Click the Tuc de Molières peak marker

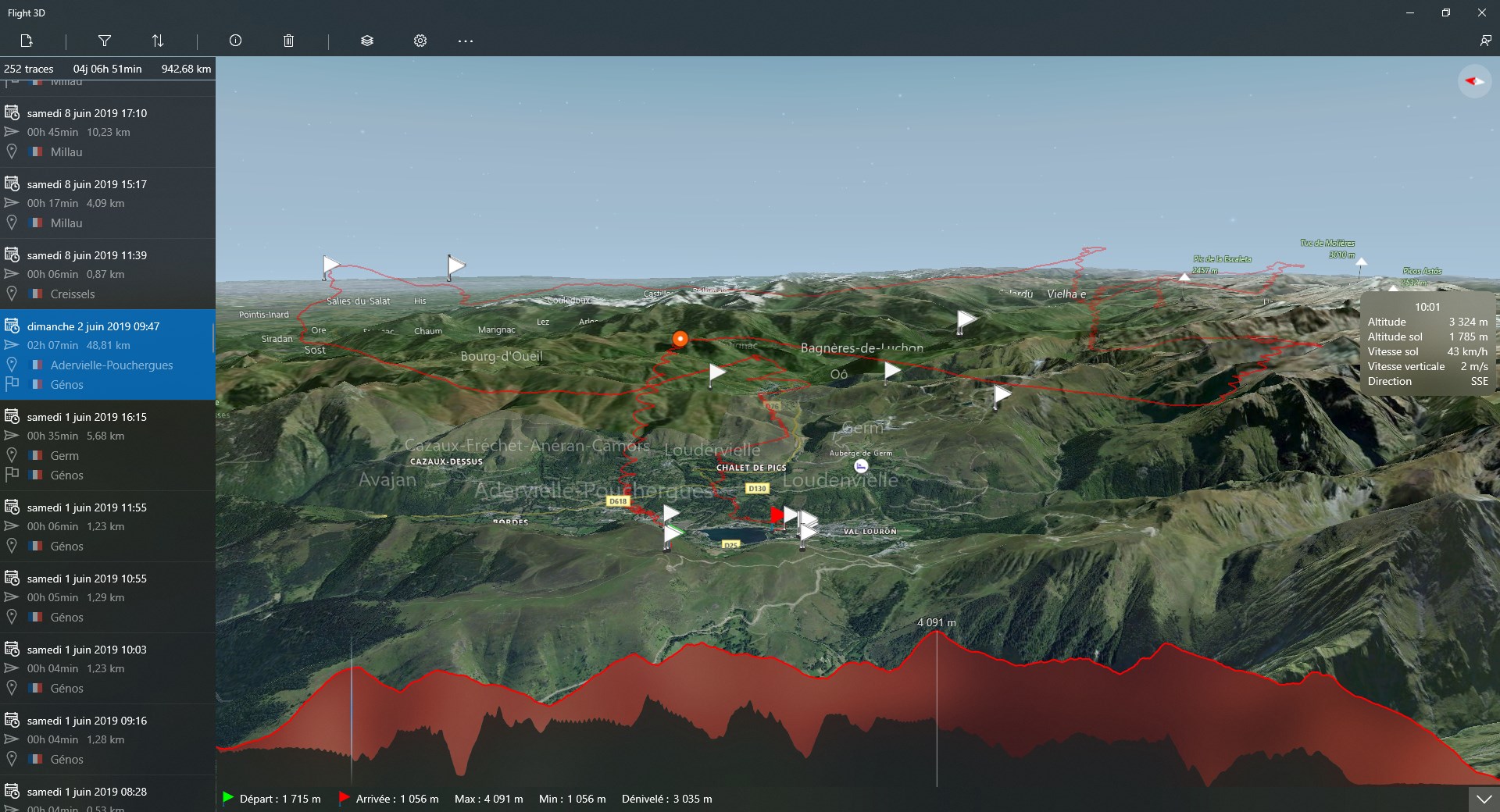pyautogui.click(x=1362, y=262)
